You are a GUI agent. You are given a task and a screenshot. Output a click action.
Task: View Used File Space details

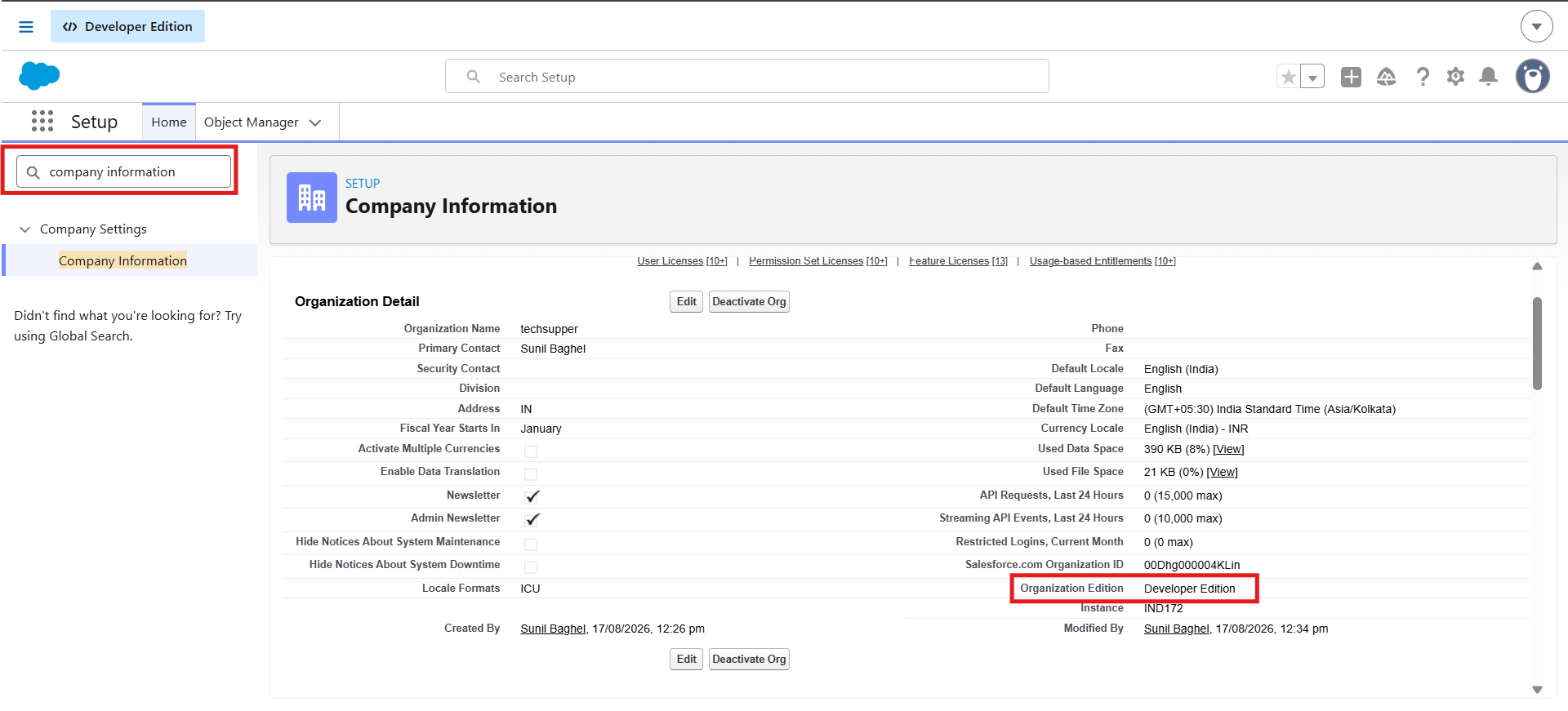(1222, 473)
